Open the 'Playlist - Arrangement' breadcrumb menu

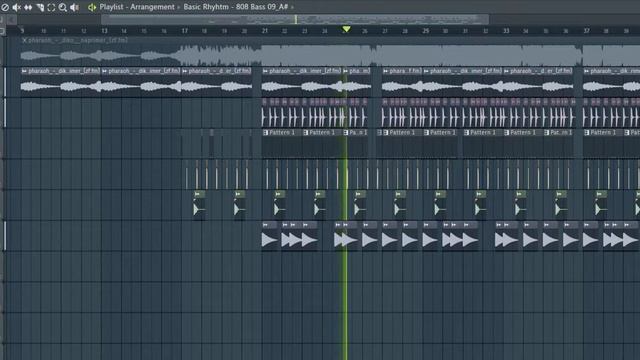(x=137, y=7)
